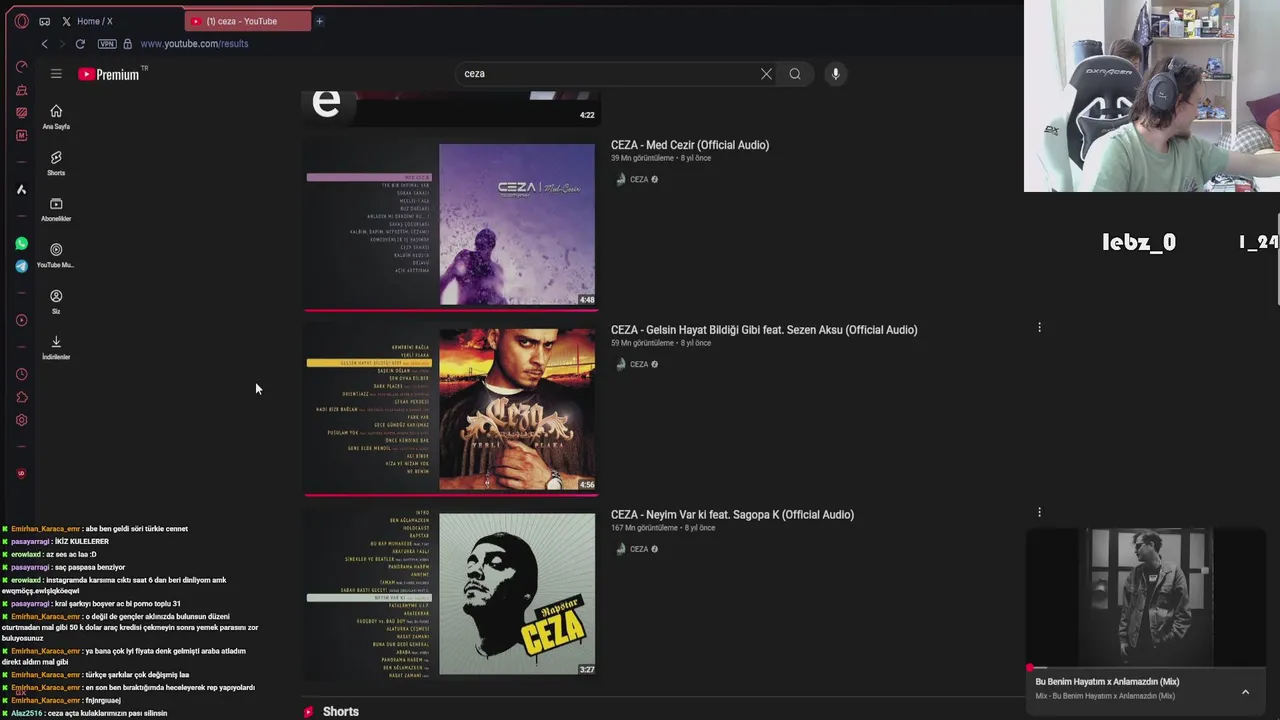Image resolution: width=1280 pixels, height=720 pixels.
Task: Open GX Cleaner in Opera sidebar
Action: [x=21, y=90]
